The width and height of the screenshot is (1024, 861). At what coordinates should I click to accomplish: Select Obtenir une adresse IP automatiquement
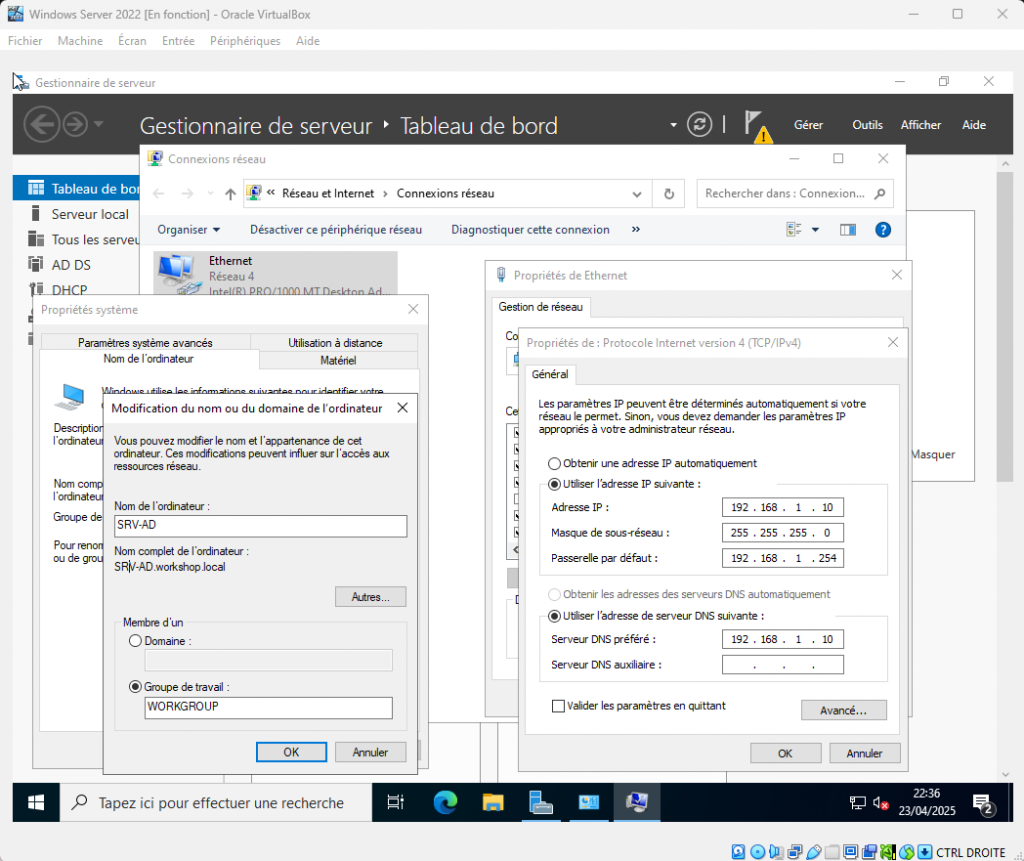(x=555, y=464)
